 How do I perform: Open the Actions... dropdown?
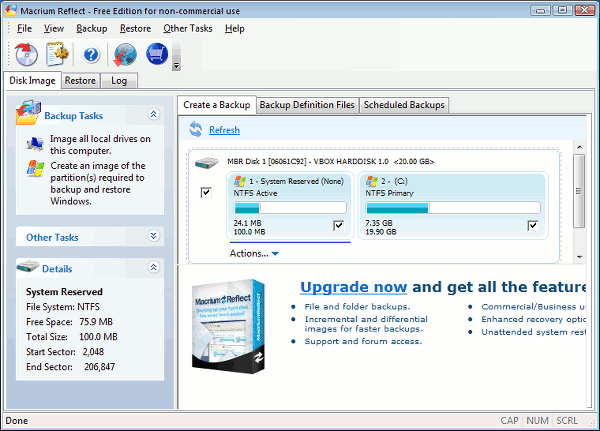[x=254, y=253]
